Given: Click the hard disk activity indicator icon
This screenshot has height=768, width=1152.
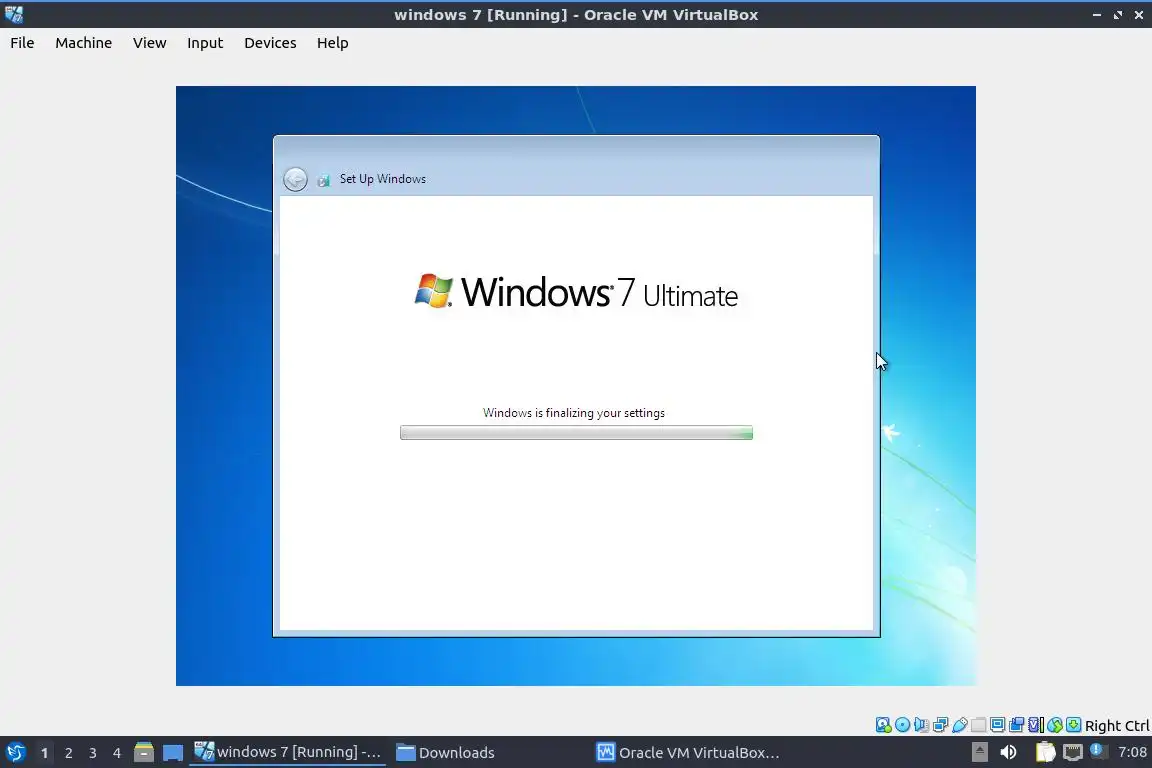Looking at the screenshot, I should point(883,725).
